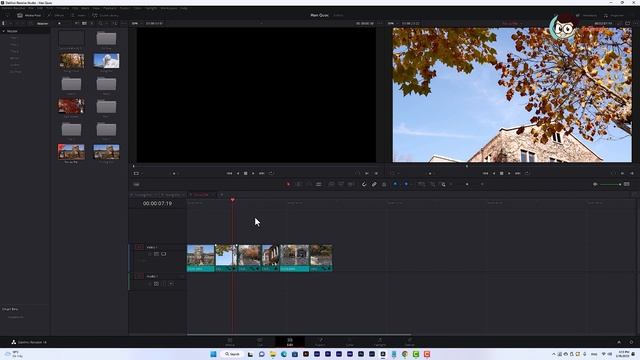The height and width of the screenshot is (360, 640).
Task: Open the Sound Library panel button
Action: 105,15
